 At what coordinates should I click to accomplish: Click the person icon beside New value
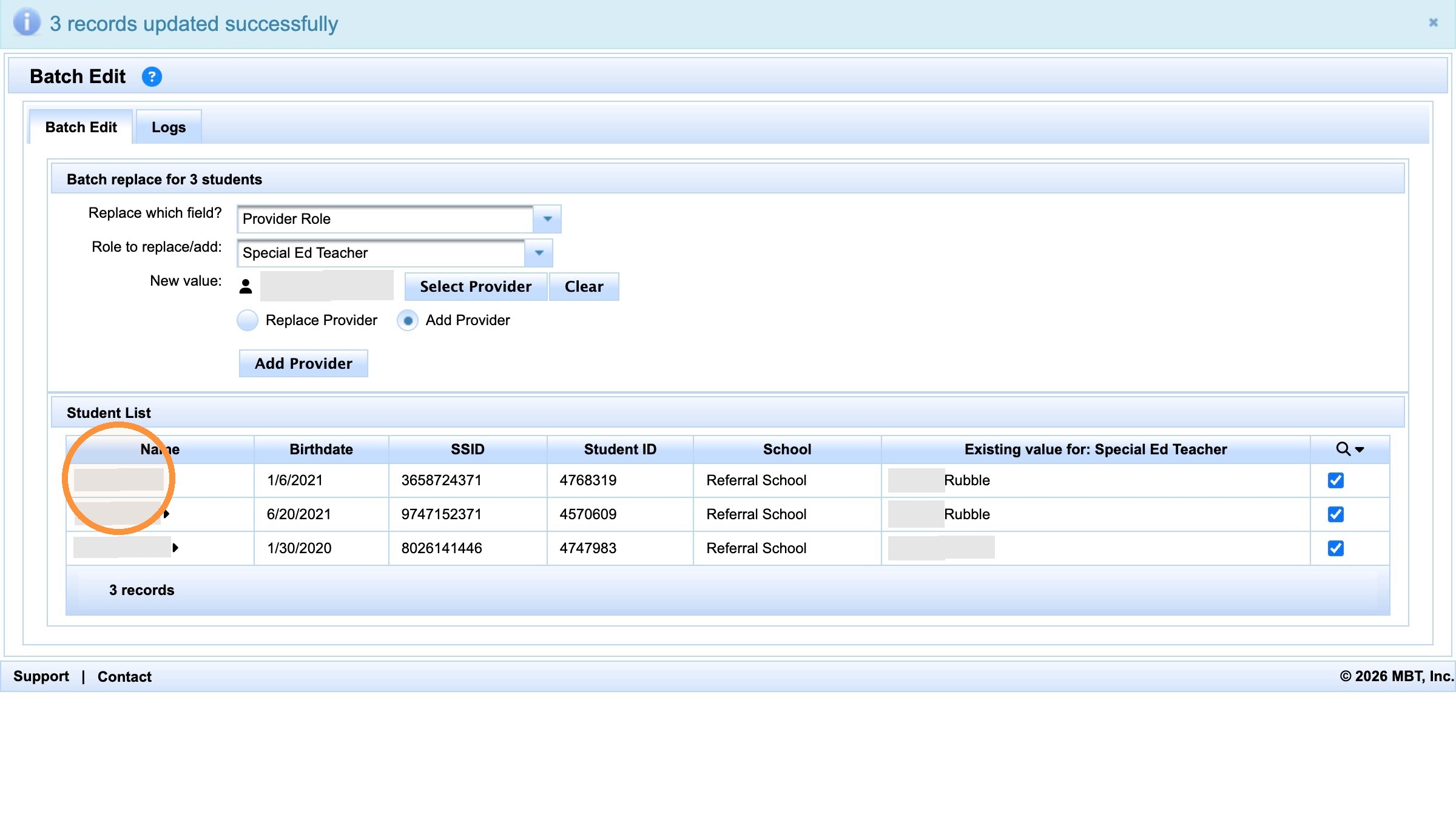(x=246, y=286)
